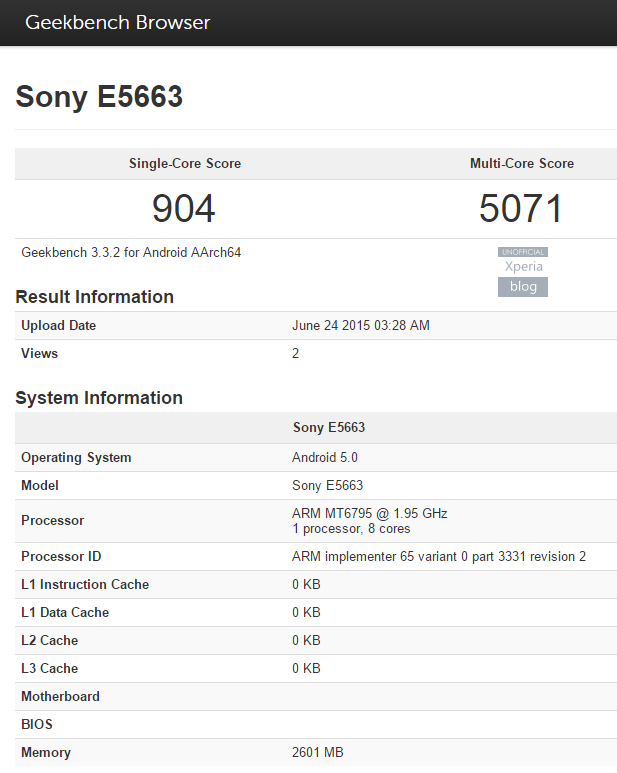This screenshot has width=617, height=773.
Task: Click the single-core score value 904
Action: [184, 208]
